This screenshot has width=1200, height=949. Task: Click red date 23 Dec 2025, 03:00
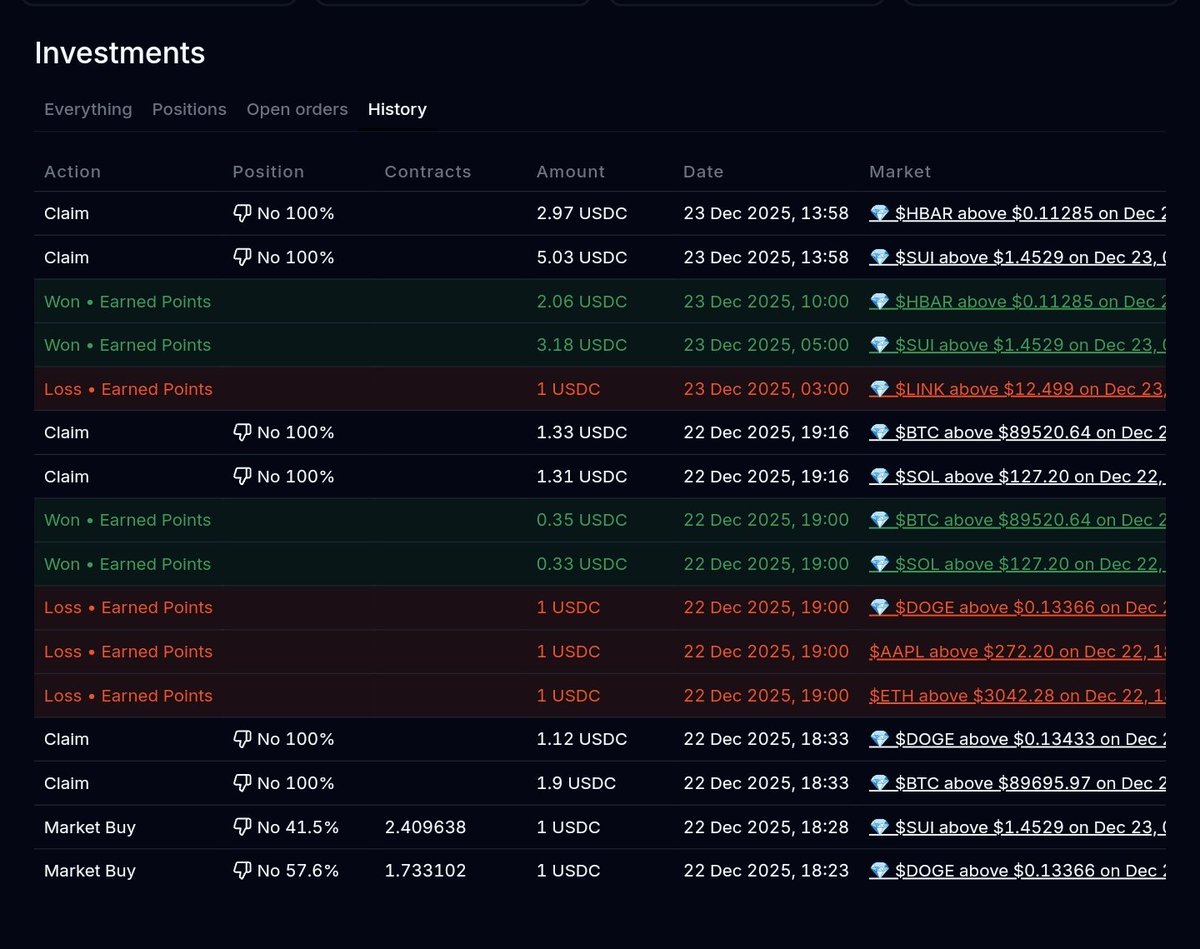[x=766, y=389]
